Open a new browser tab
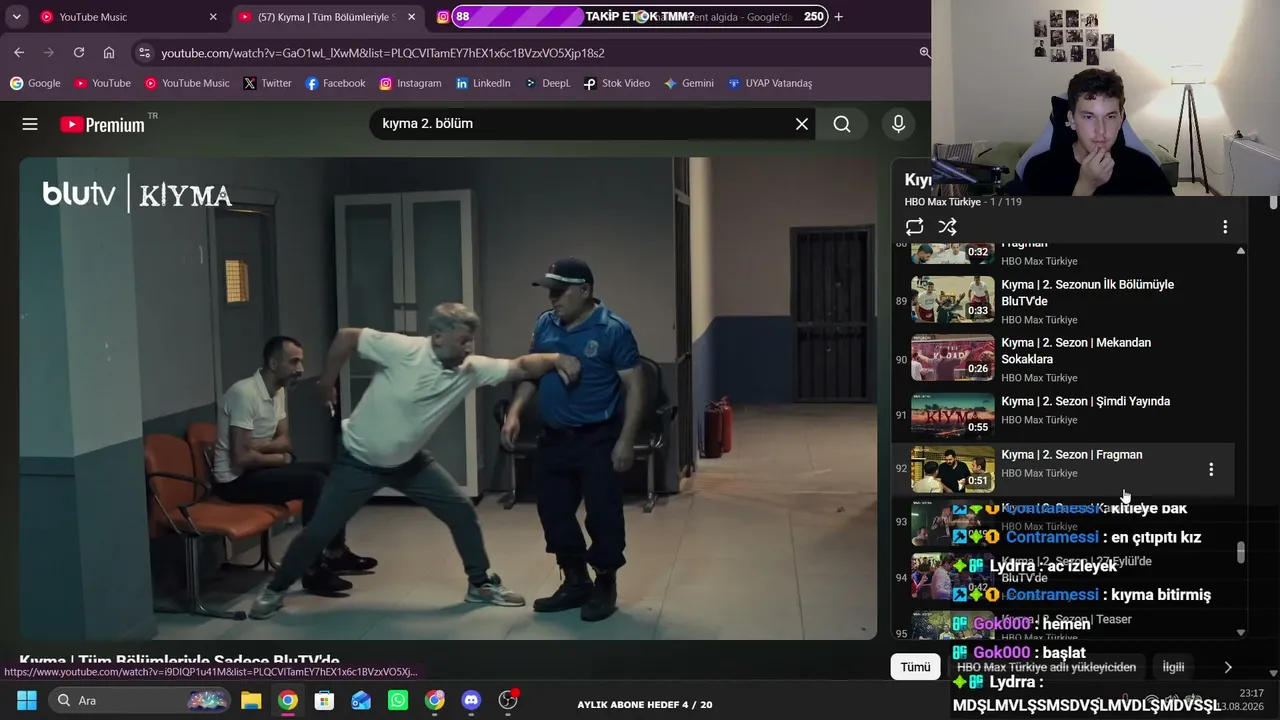Viewport: 1280px width, 720px height. point(838,17)
